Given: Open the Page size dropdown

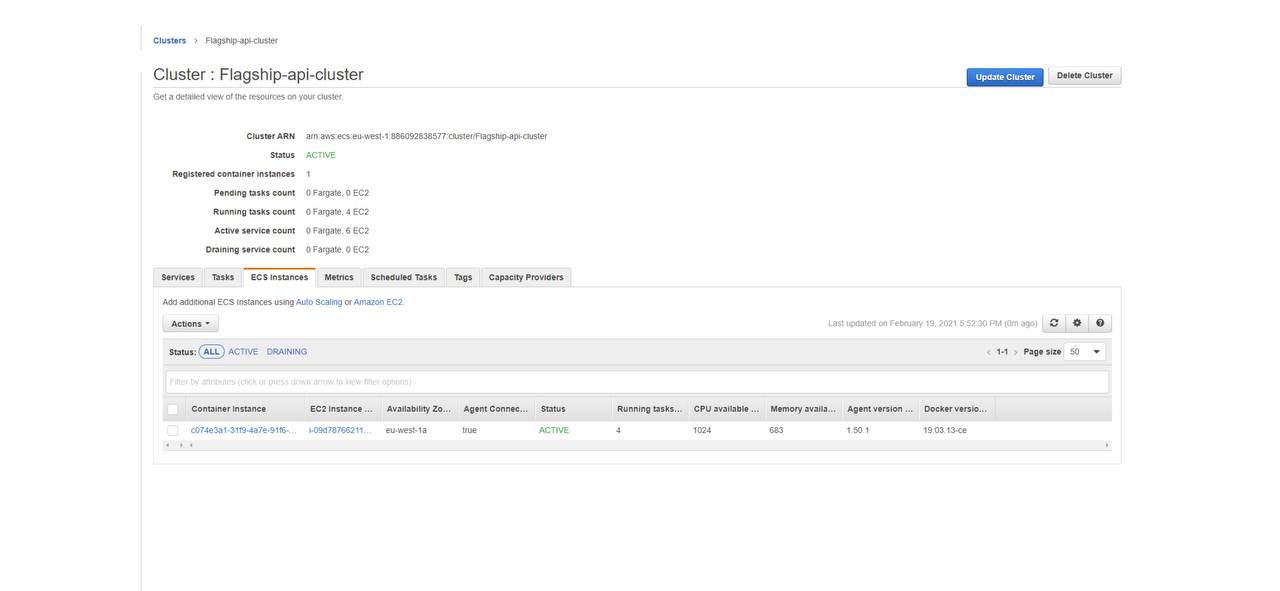Looking at the screenshot, I should [x=1085, y=352].
